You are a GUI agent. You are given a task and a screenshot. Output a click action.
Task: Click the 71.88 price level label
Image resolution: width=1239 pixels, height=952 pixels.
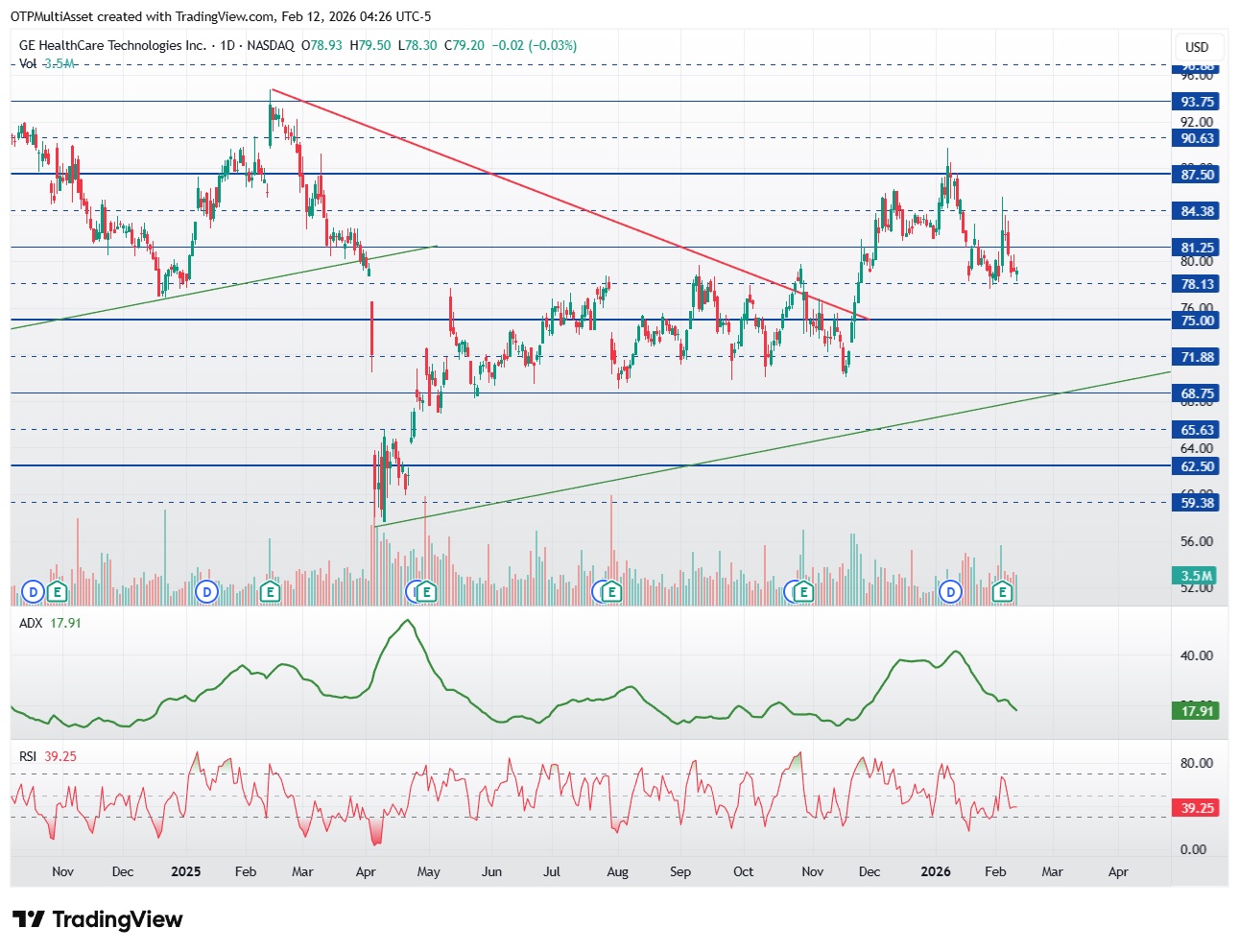[x=1197, y=357]
